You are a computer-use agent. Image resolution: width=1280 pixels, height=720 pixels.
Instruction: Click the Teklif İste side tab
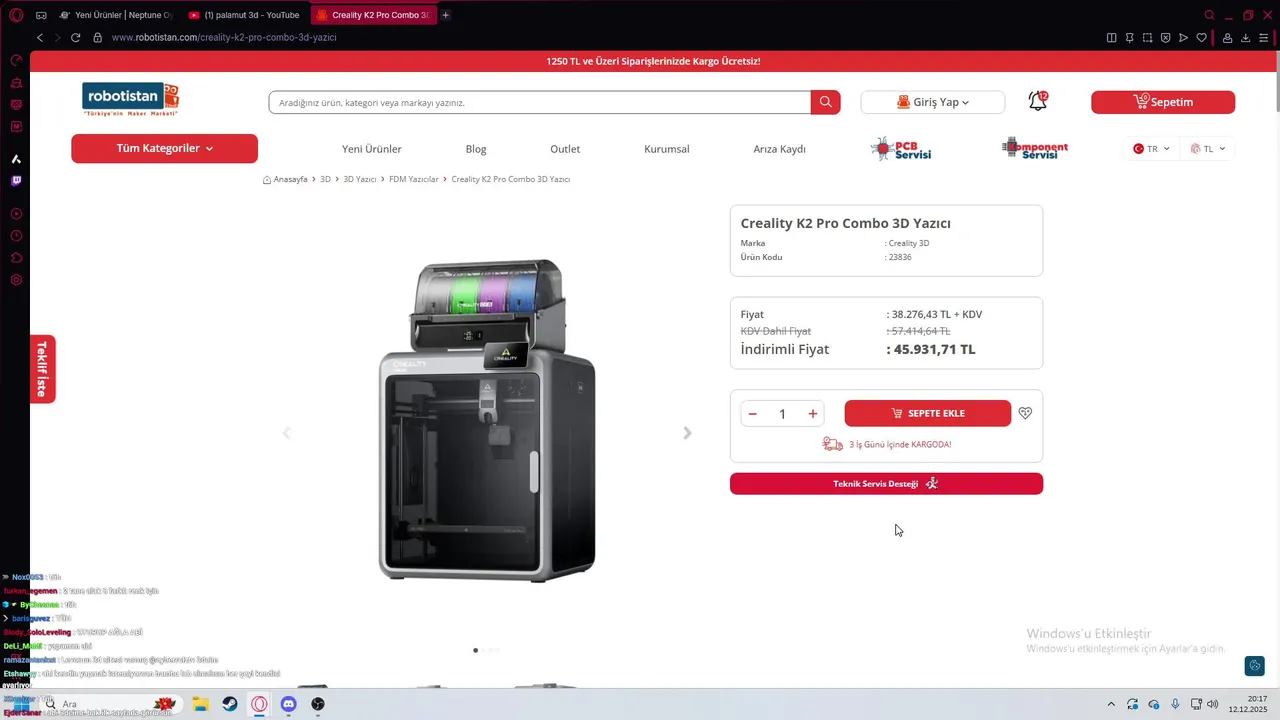[x=42, y=369]
